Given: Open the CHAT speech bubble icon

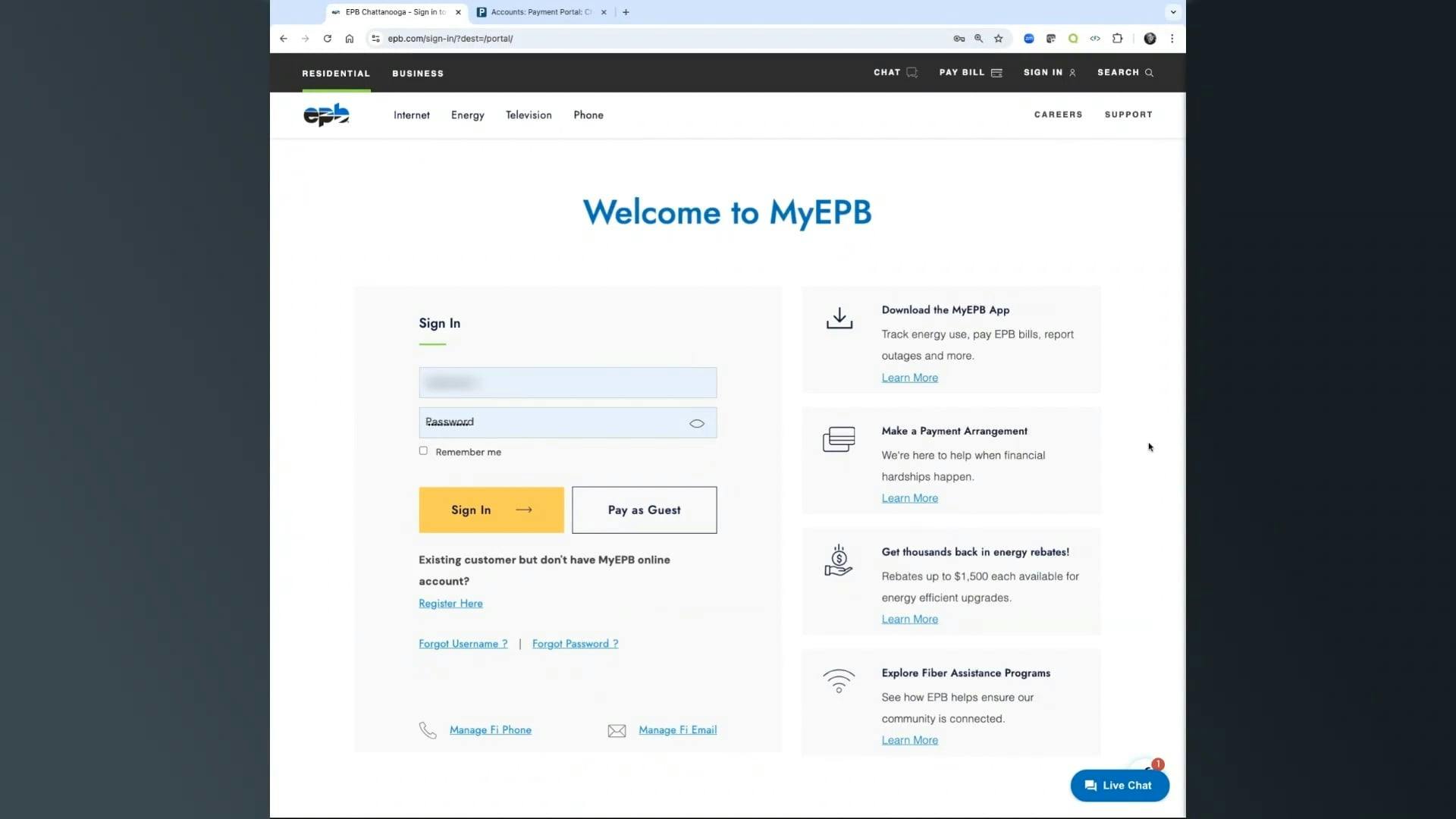Looking at the screenshot, I should click(912, 72).
